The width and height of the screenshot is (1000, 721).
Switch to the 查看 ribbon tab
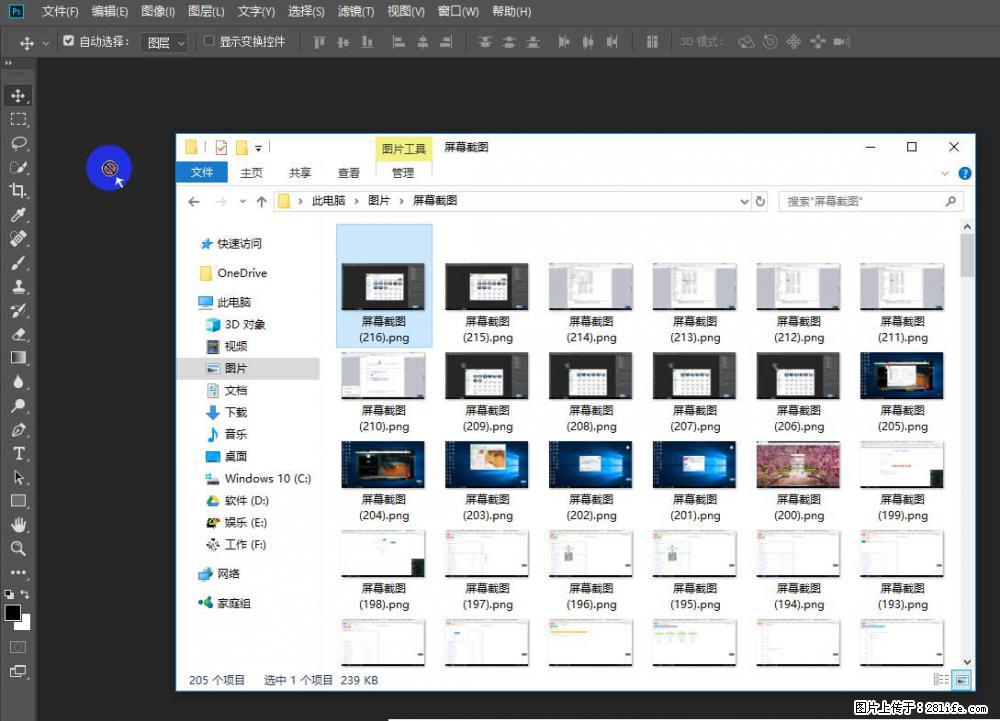click(x=349, y=172)
